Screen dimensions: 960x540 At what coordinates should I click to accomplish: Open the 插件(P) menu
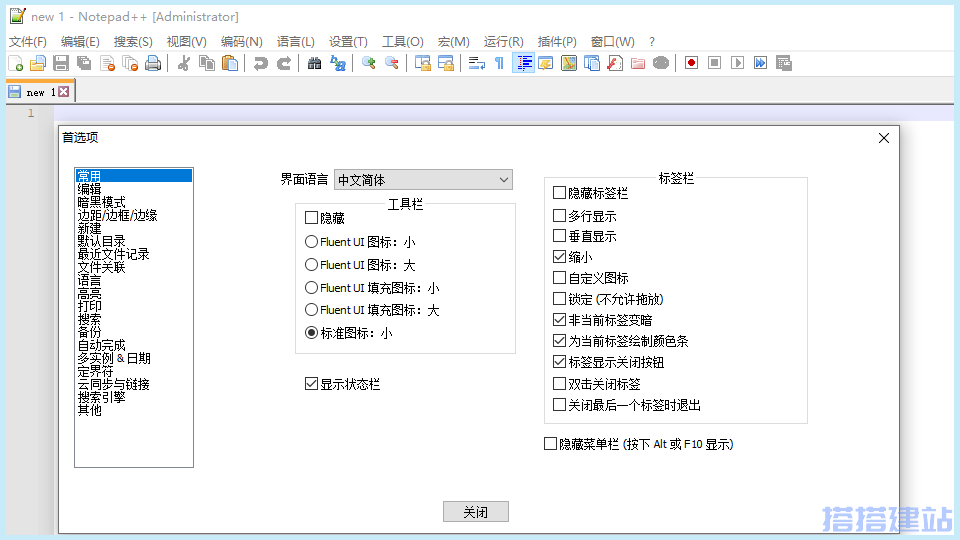tap(557, 42)
